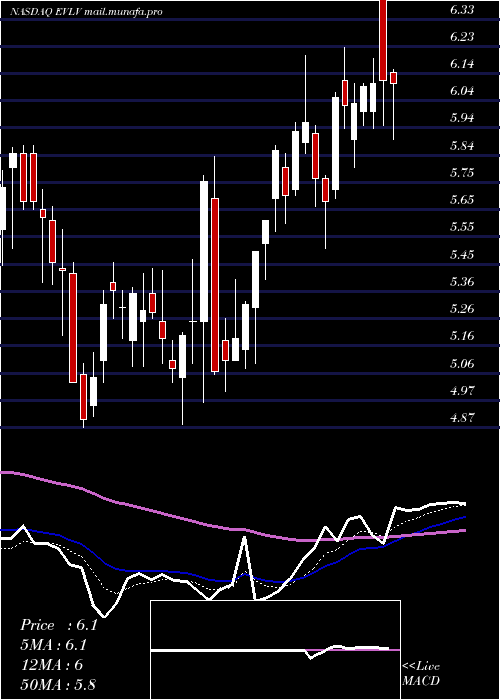Click the 12MA : 6 readout
500x700 pixels.
pos(52,665)
